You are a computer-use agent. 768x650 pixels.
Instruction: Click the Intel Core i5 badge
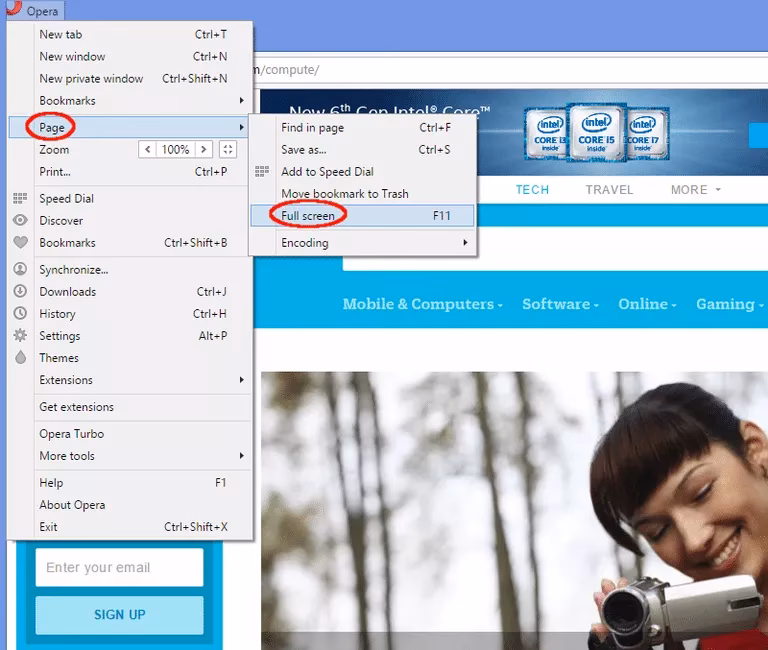pos(596,132)
